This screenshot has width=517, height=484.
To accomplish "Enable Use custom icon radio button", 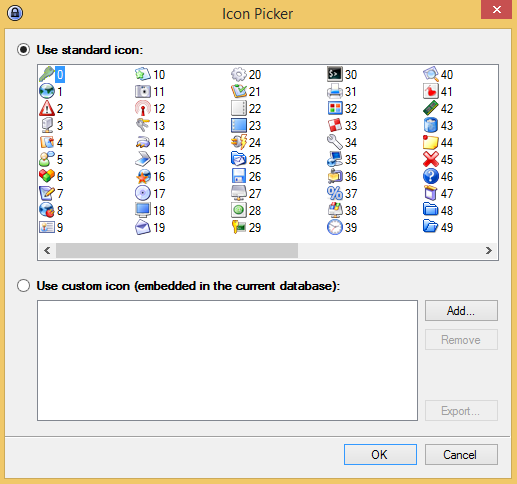I will [23, 286].
